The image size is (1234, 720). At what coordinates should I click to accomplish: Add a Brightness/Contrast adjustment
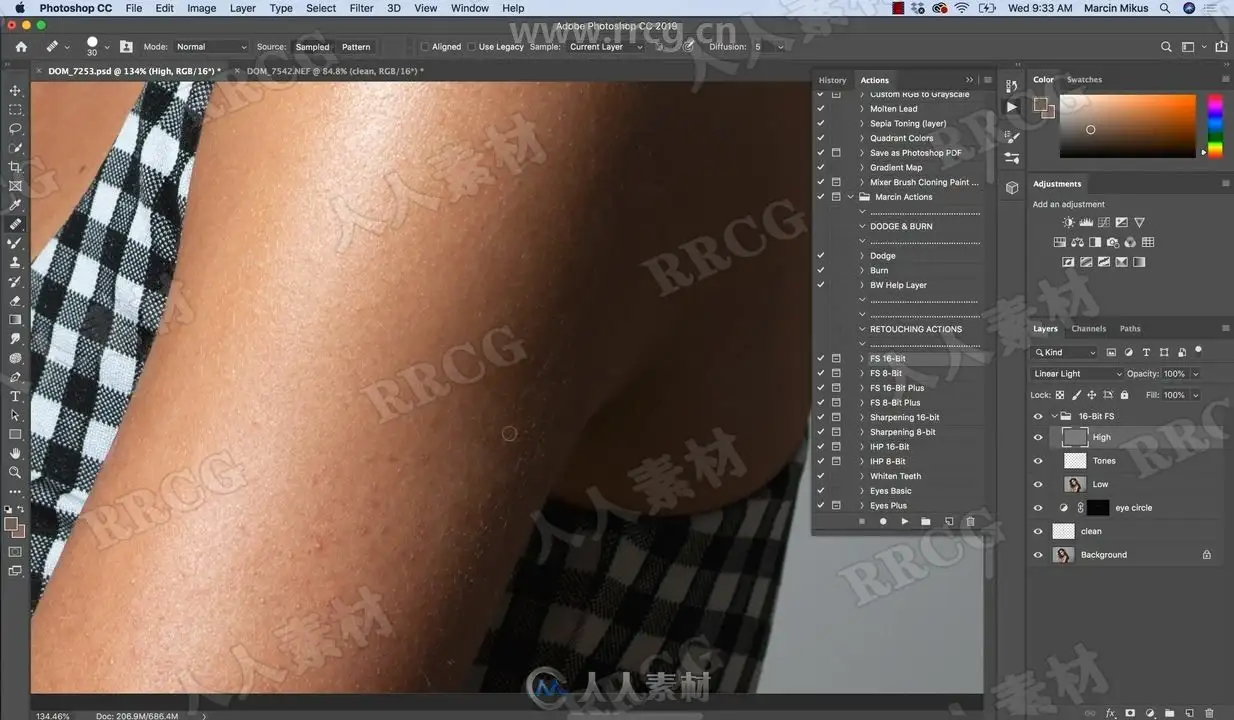pyautogui.click(x=1069, y=223)
